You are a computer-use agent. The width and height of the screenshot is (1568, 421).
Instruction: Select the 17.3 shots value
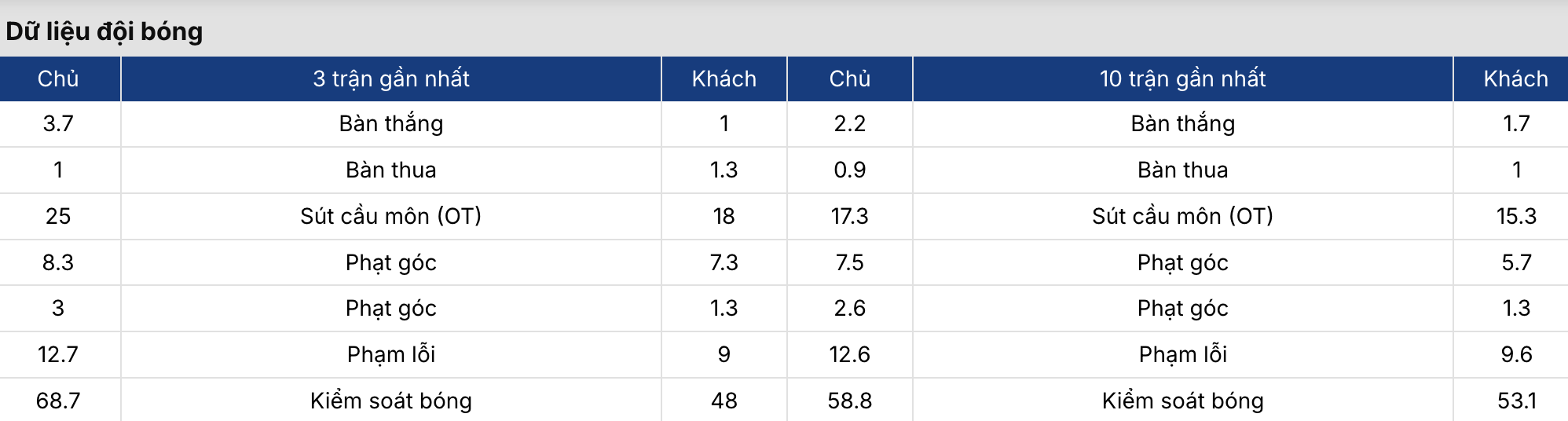click(849, 216)
